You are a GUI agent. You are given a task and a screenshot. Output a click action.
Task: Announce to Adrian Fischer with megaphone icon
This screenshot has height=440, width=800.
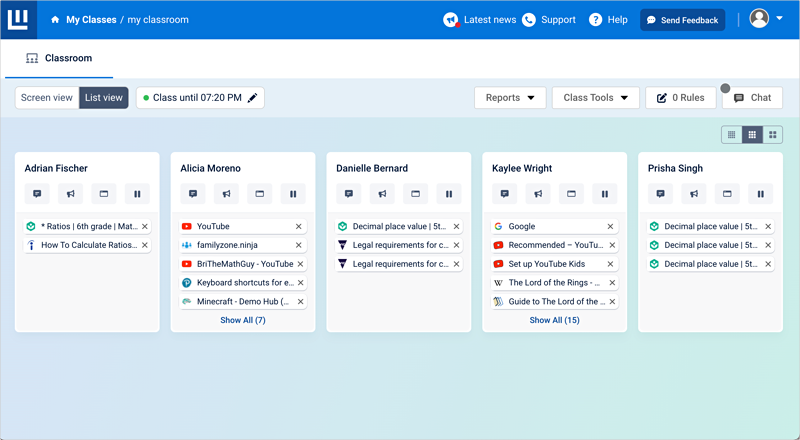(x=70, y=194)
